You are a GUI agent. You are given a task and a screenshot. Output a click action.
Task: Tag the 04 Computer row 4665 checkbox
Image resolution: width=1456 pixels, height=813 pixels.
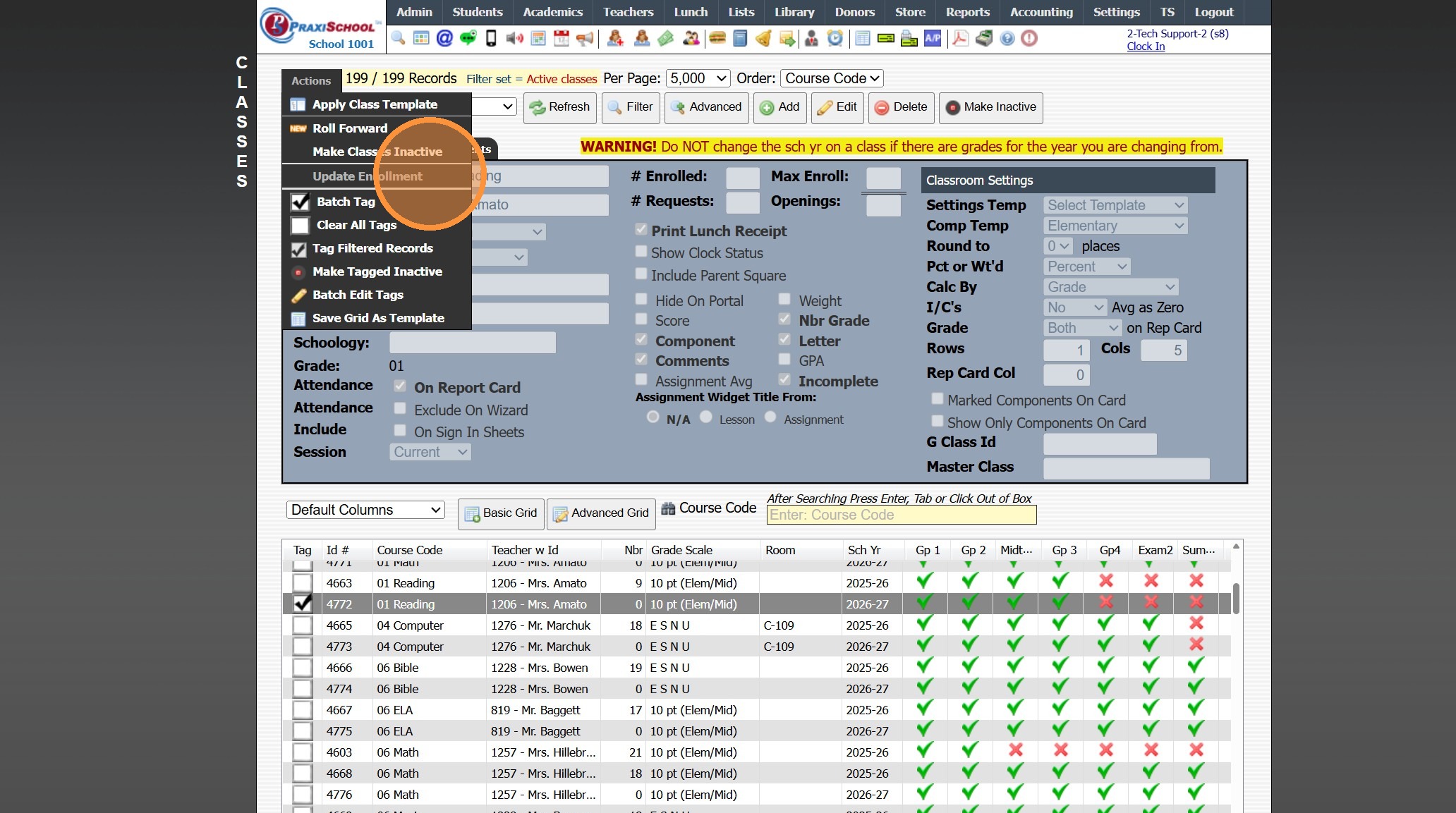point(303,625)
